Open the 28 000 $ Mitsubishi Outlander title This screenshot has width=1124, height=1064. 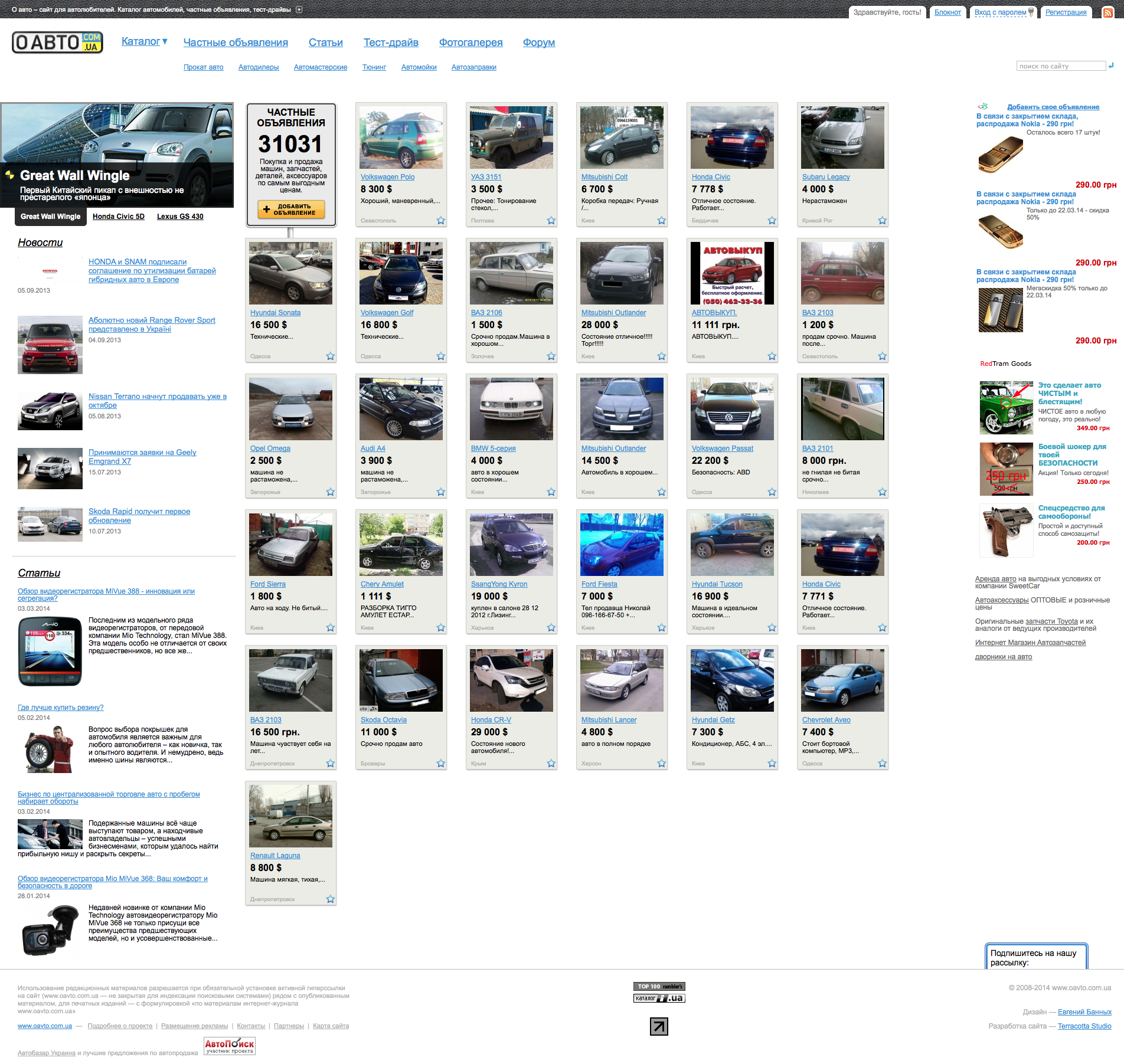click(614, 313)
